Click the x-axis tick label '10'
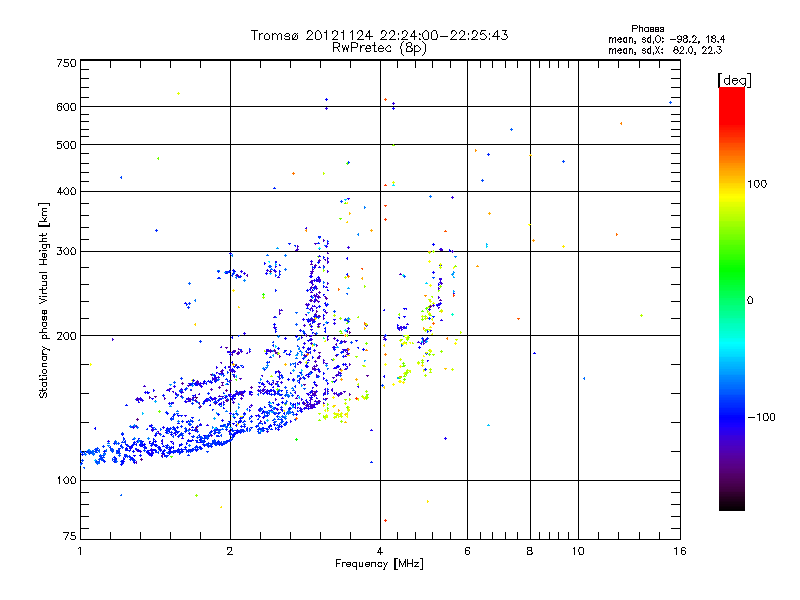 pos(578,551)
